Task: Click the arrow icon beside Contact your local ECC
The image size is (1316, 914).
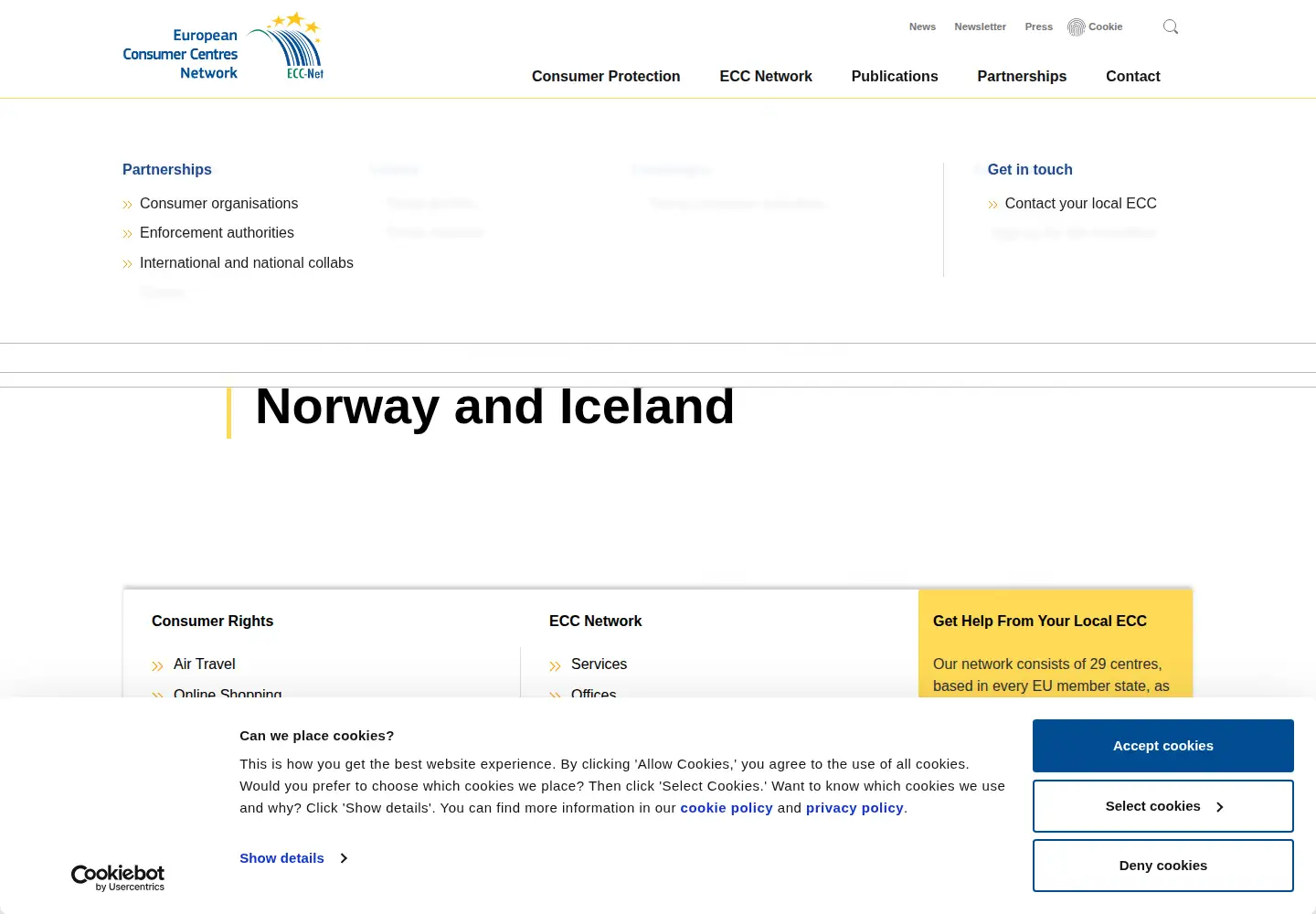Action: point(992,205)
